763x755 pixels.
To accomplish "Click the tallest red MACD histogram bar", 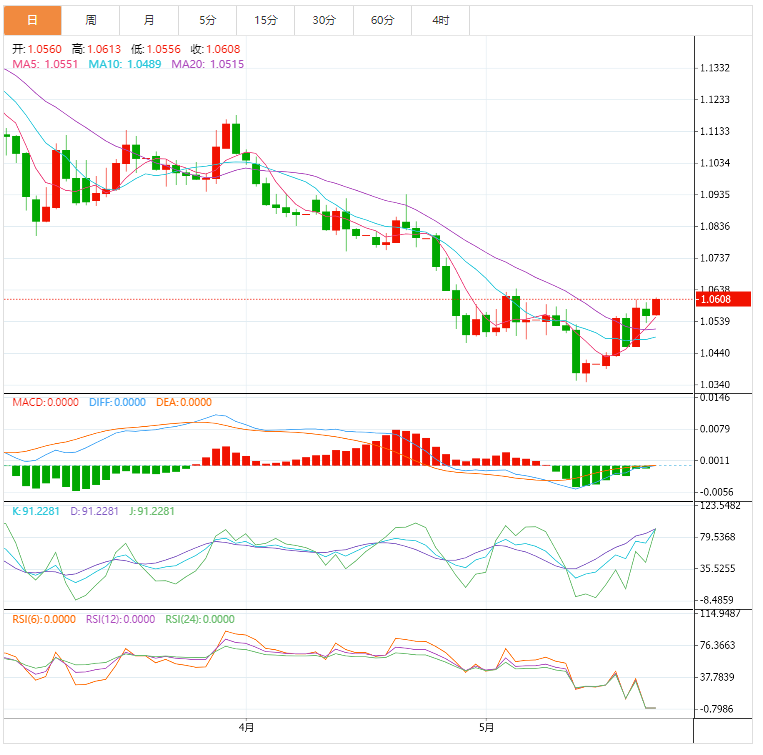I will [x=396, y=448].
